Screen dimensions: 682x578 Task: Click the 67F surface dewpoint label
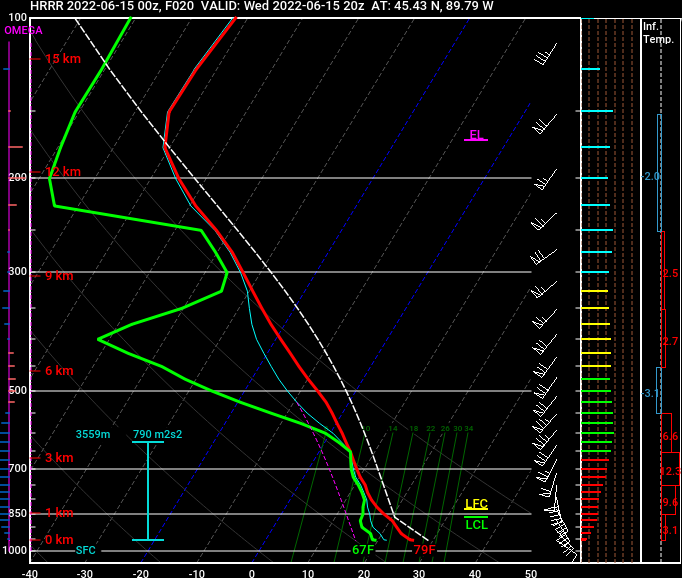pyautogui.click(x=362, y=550)
